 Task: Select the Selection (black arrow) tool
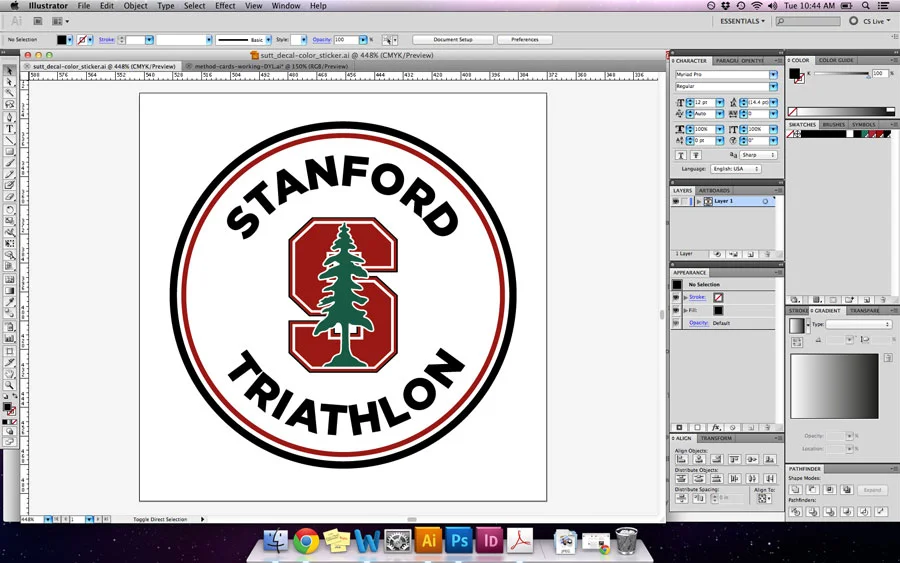coord(9,71)
